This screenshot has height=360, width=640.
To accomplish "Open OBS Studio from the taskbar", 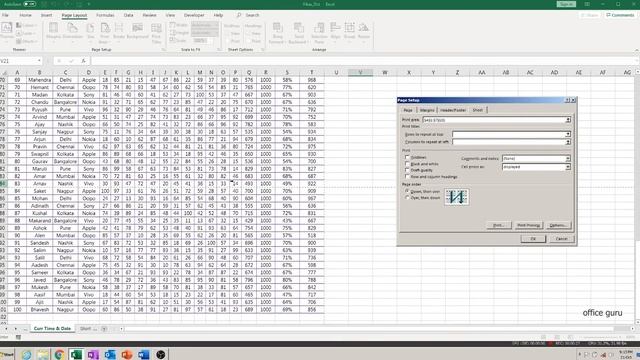I will 160,354.
